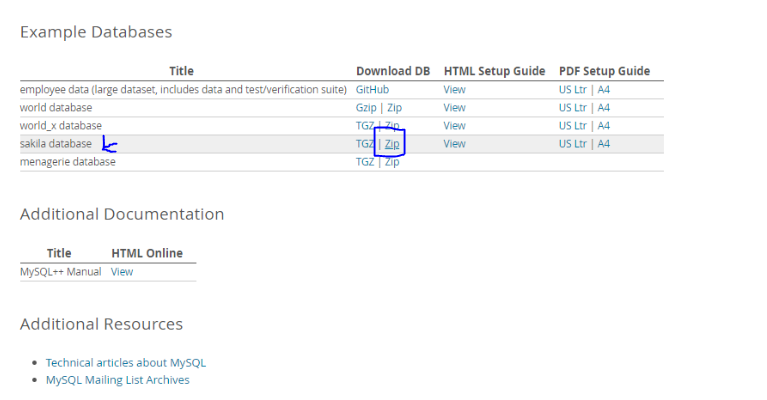Screen dimensions: 767x400
Task: Click the 'PDF Setup Guide' column header
Action: [605, 71]
